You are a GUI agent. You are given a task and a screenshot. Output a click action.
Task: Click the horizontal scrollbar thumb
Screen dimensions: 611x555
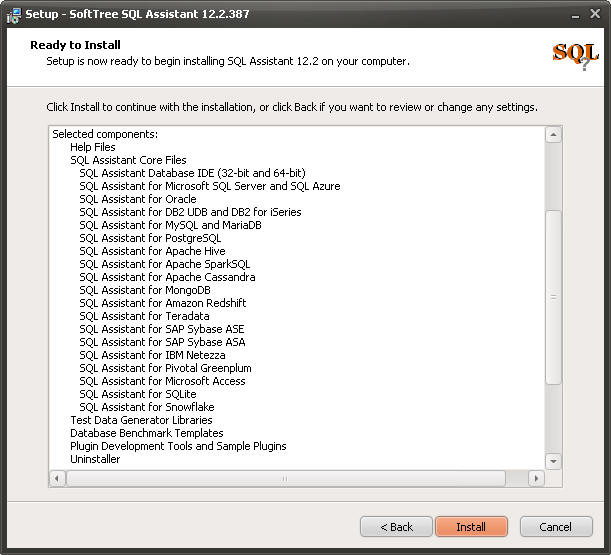(286, 478)
